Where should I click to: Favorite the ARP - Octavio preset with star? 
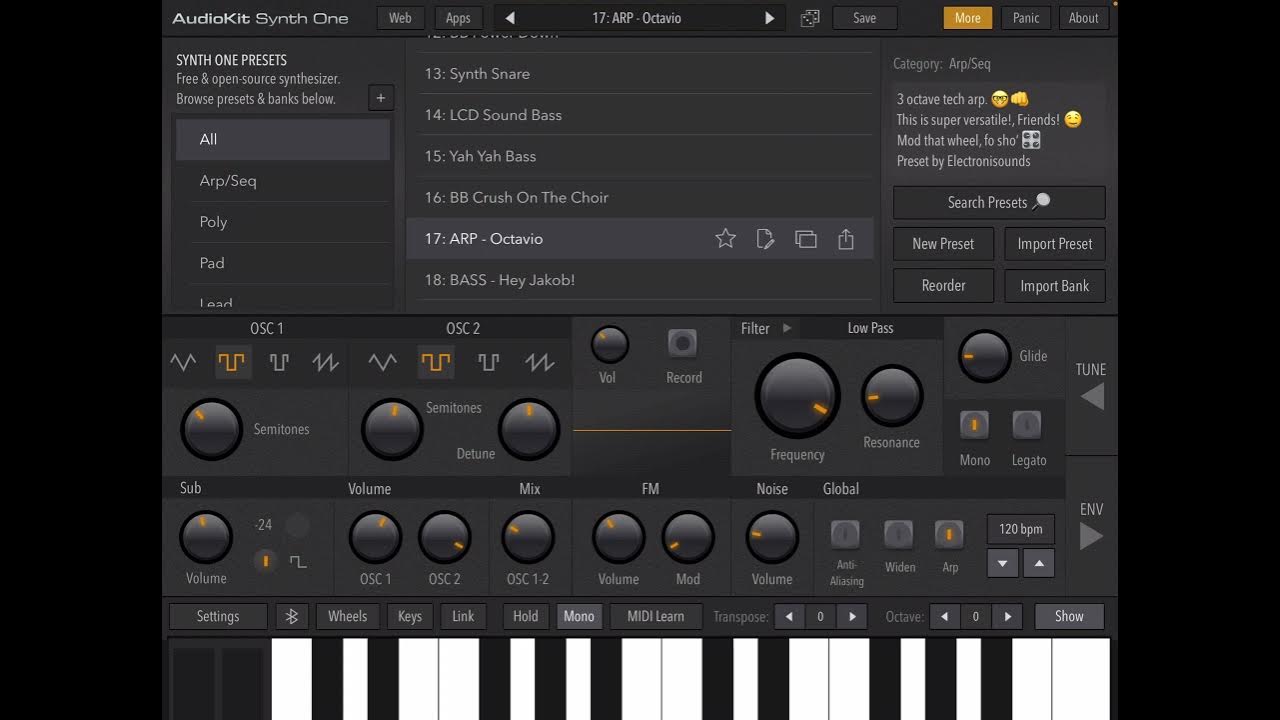725,239
